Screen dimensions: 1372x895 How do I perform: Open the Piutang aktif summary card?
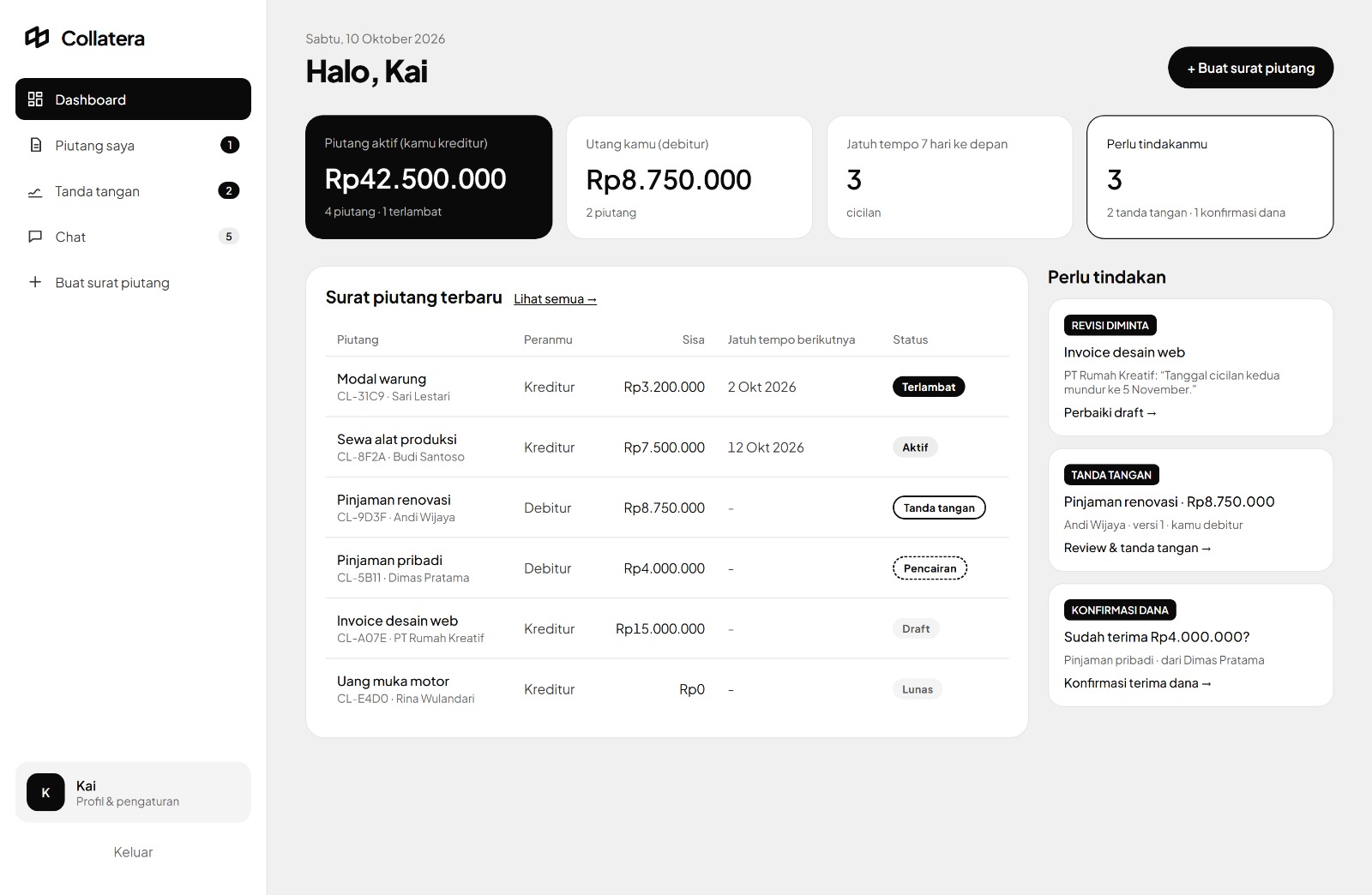coord(429,177)
